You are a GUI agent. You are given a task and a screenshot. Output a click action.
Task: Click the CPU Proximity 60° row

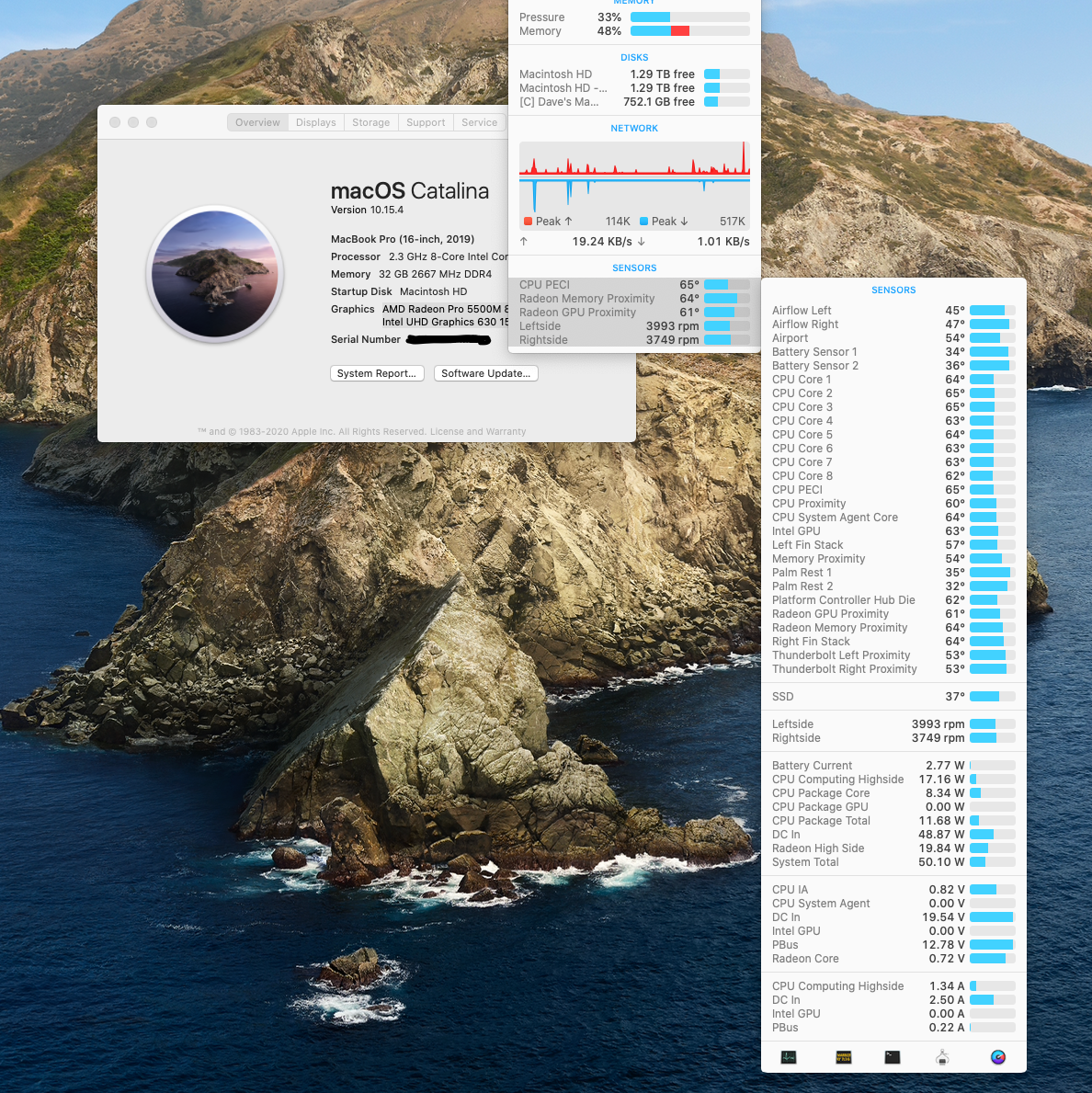893,503
